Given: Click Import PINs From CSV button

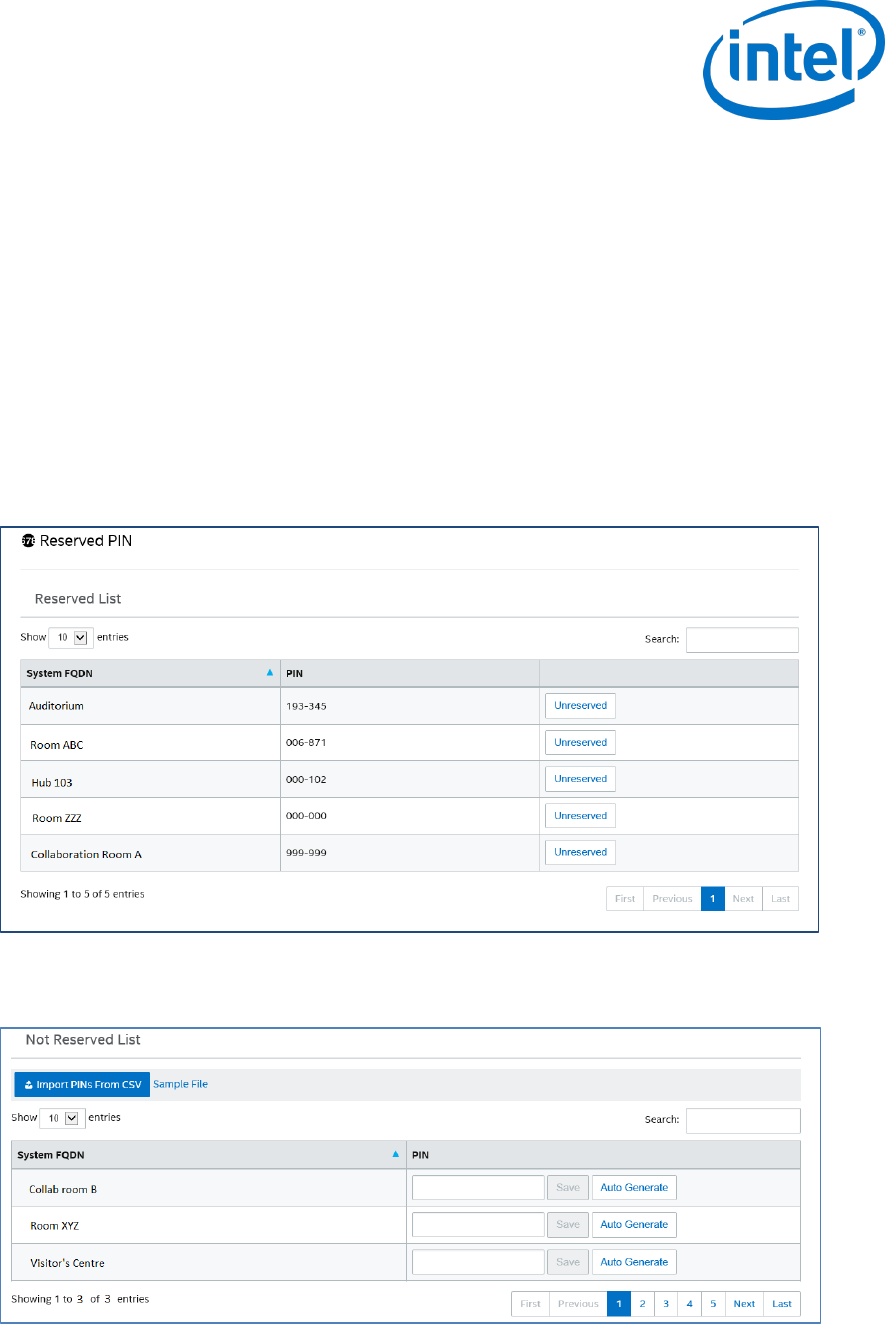Looking at the screenshot, I should tap(82, 1084).
